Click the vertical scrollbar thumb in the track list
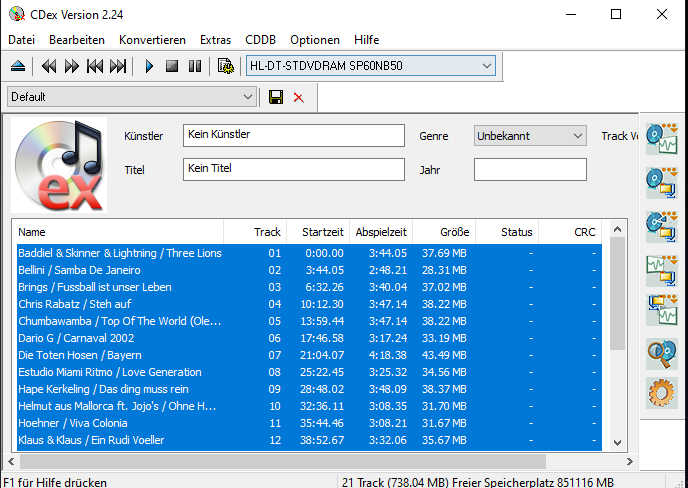 [x=617, y=294]
